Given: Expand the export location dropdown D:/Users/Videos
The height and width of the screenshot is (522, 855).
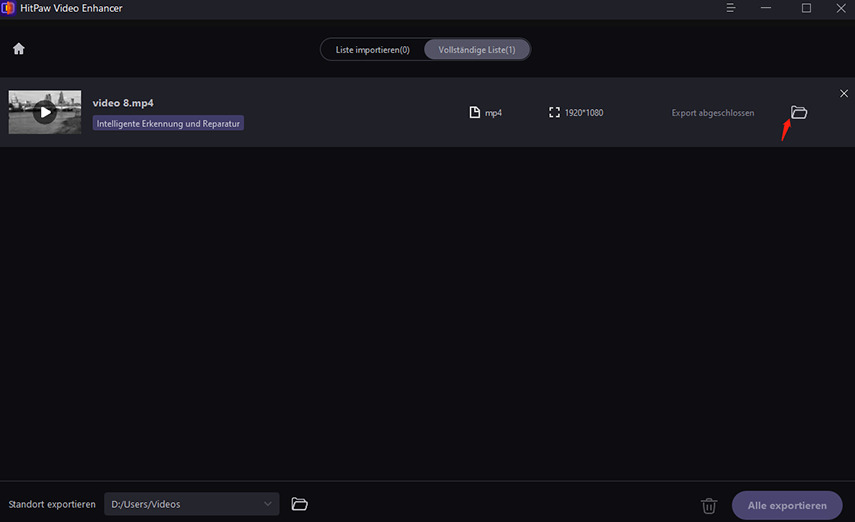Looking at the screenshot, I should click(268, 504).
